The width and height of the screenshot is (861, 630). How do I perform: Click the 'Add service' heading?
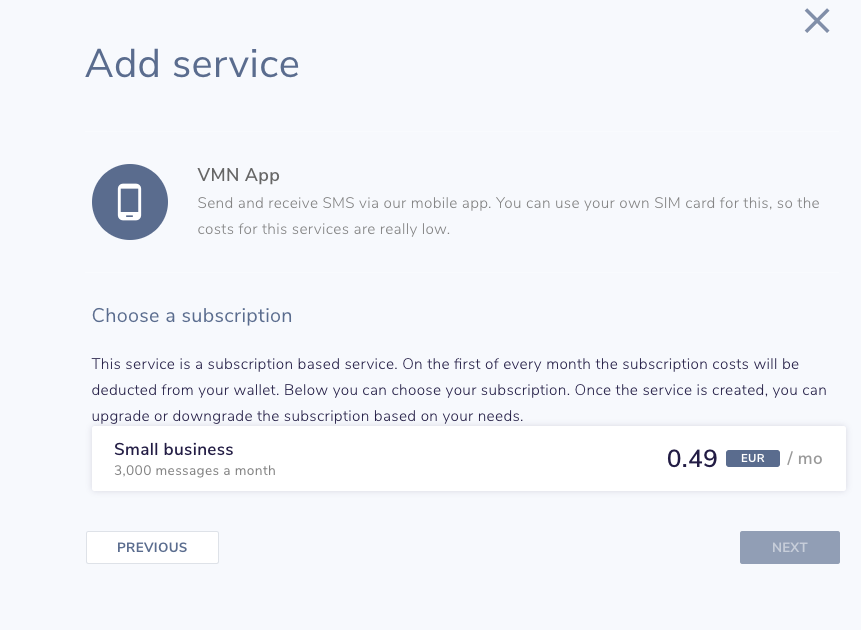pos(192,64)
